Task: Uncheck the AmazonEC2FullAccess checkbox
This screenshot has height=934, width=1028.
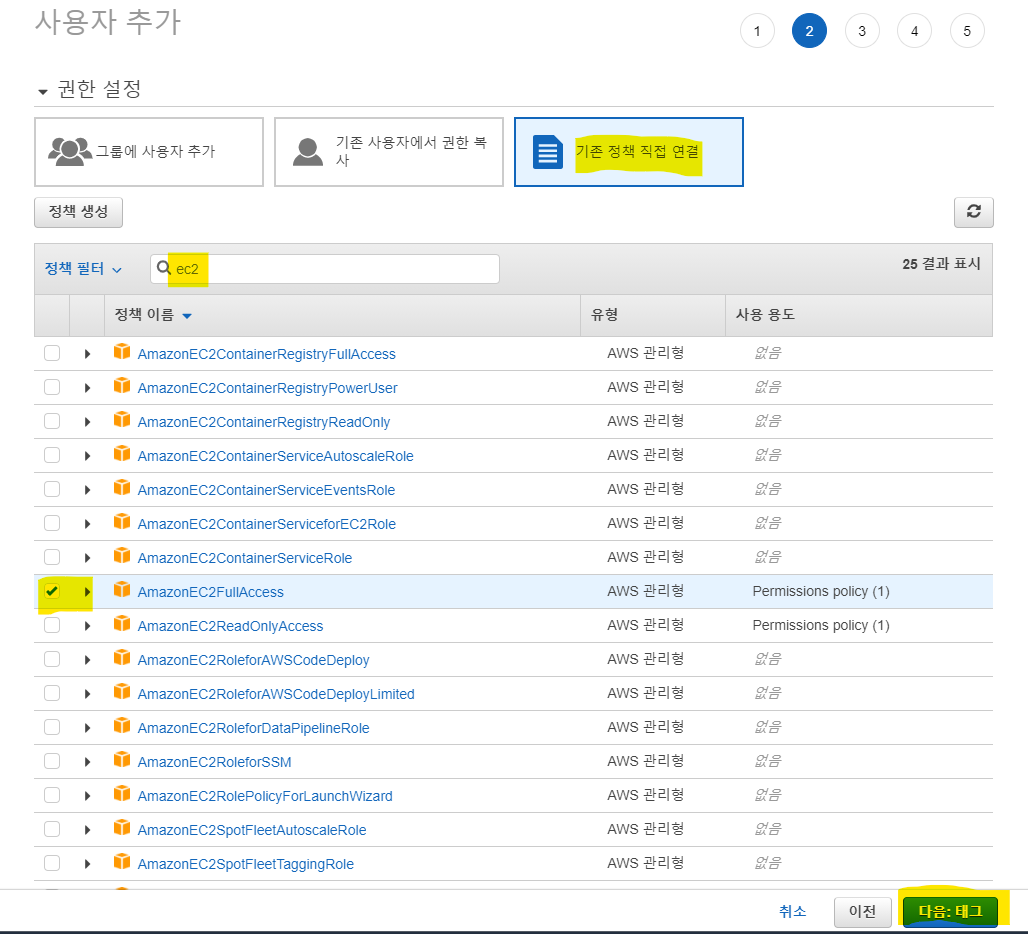Action: point(52,591)
